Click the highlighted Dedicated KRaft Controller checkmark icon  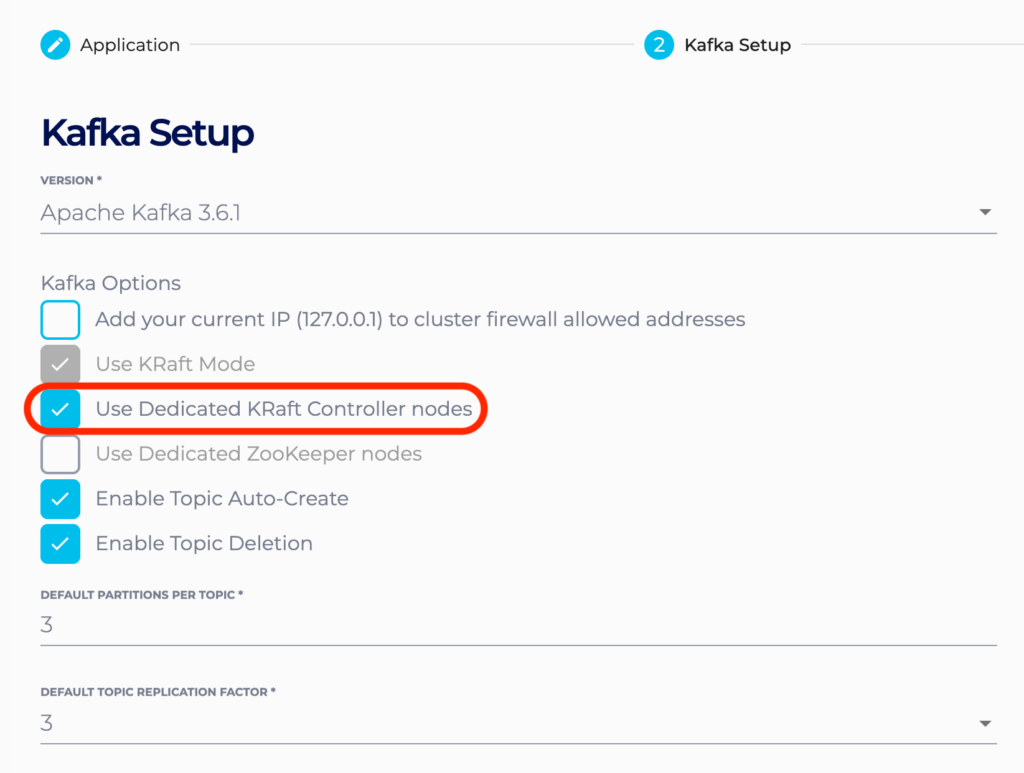pyautogui.click(x=60, y=408)
